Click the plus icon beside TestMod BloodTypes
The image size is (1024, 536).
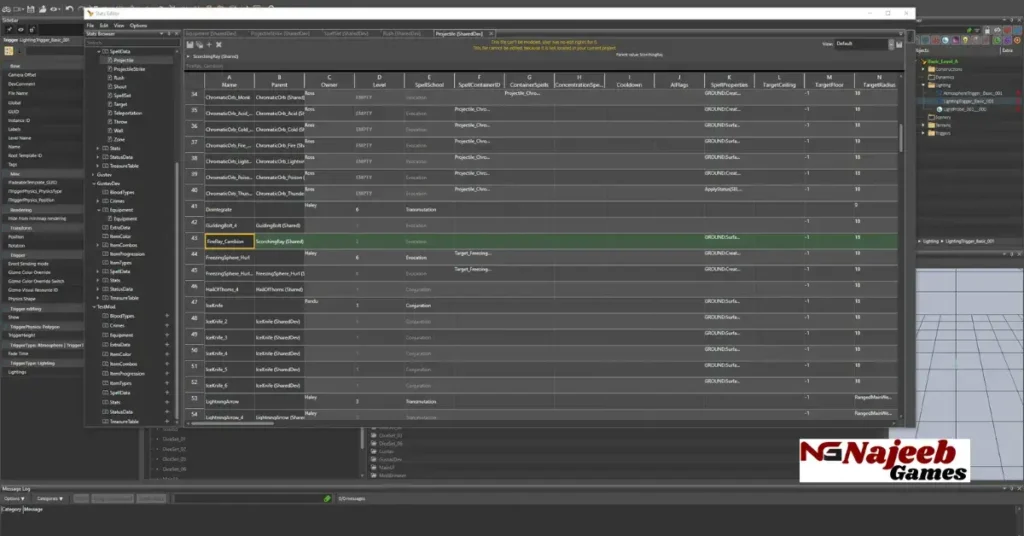click(167, 316)
